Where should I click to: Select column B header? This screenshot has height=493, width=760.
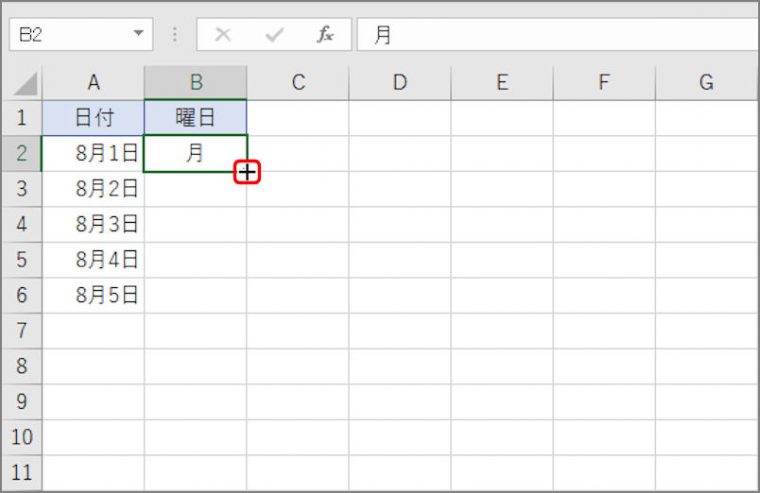coord(196,83)
